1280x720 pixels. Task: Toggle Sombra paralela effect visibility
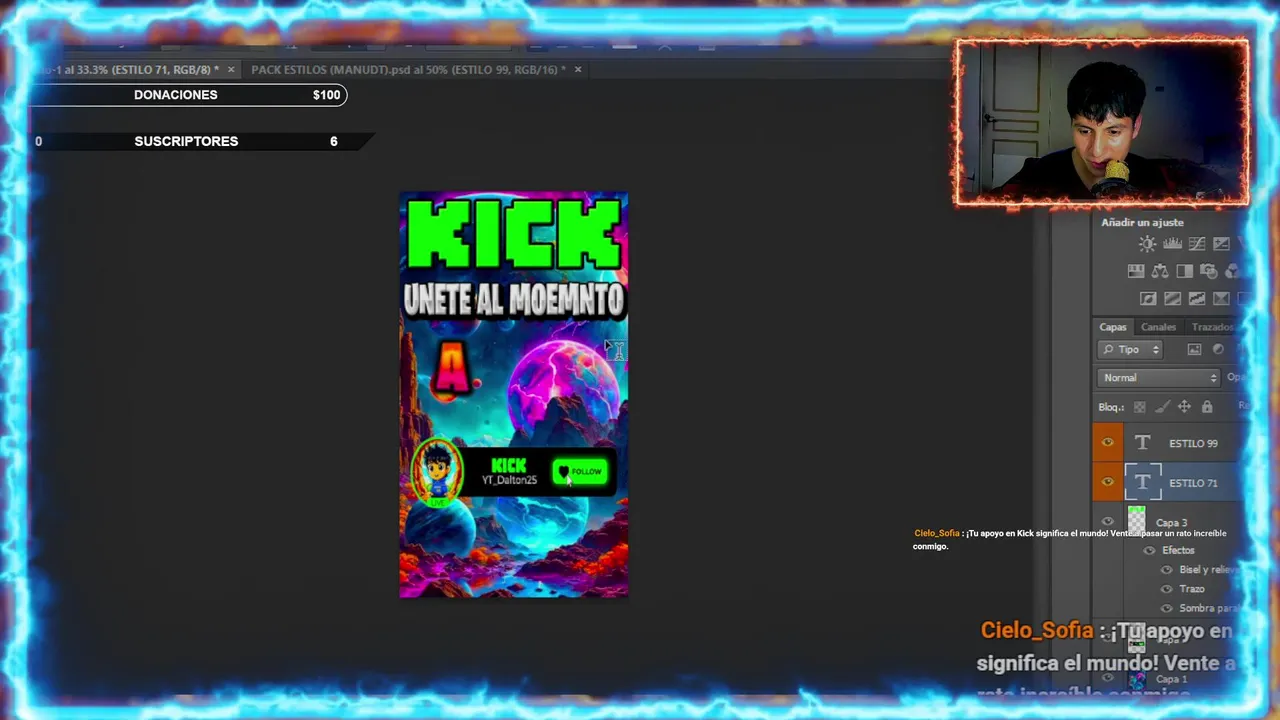tap(1166, 608)
